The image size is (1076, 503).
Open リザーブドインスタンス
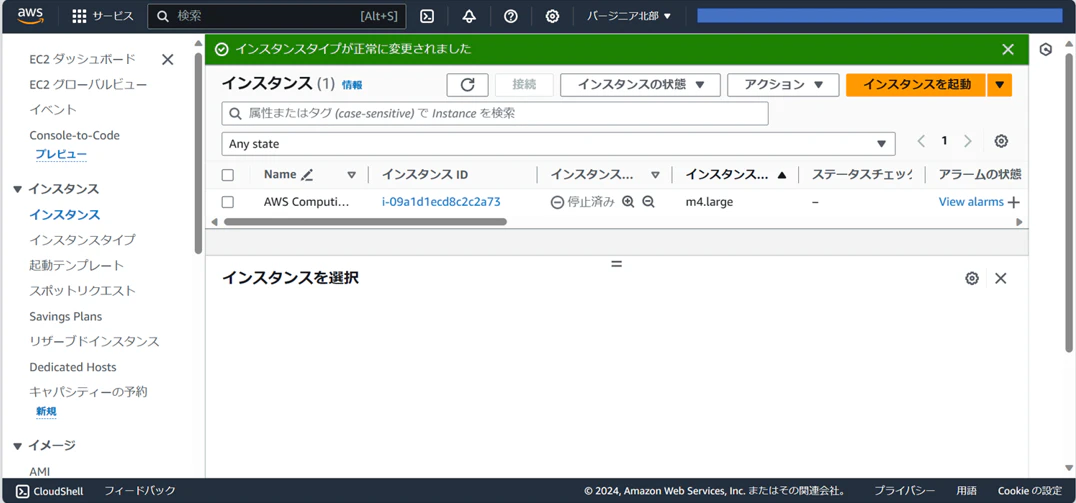tap(94, 341)
